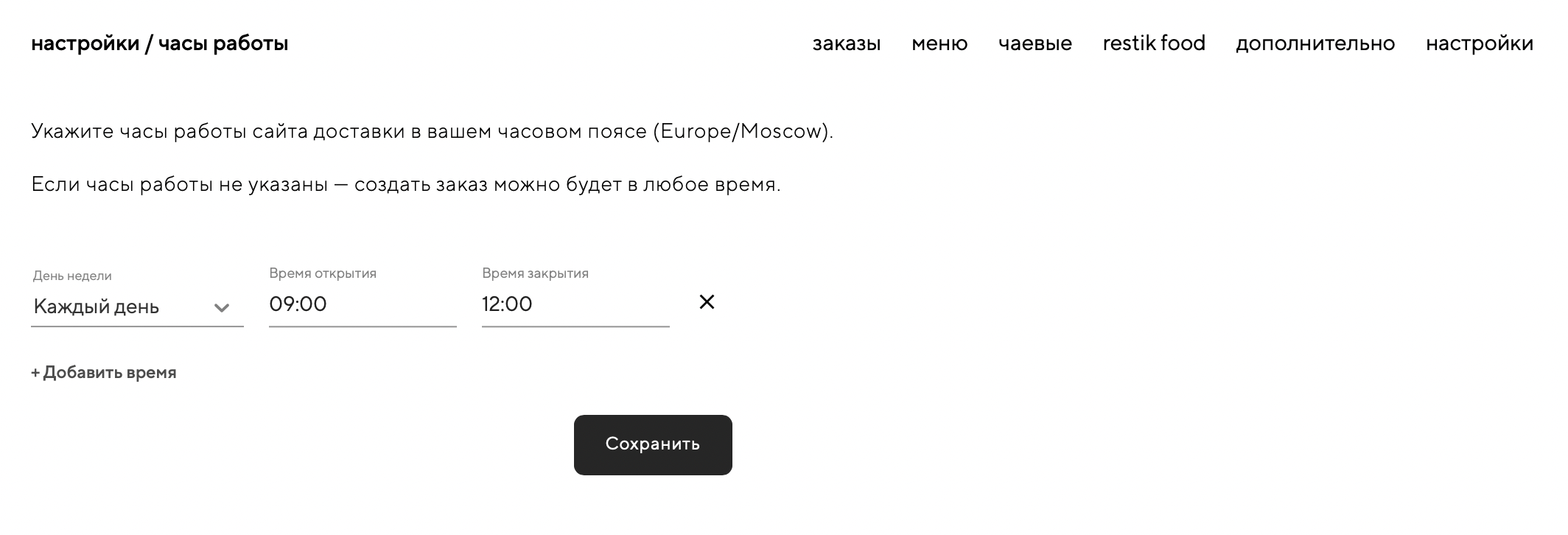Click 'настройки' in the page breadcrumb heading
This screenshot has height=535, width=1568.
click(x=85, y=43)
